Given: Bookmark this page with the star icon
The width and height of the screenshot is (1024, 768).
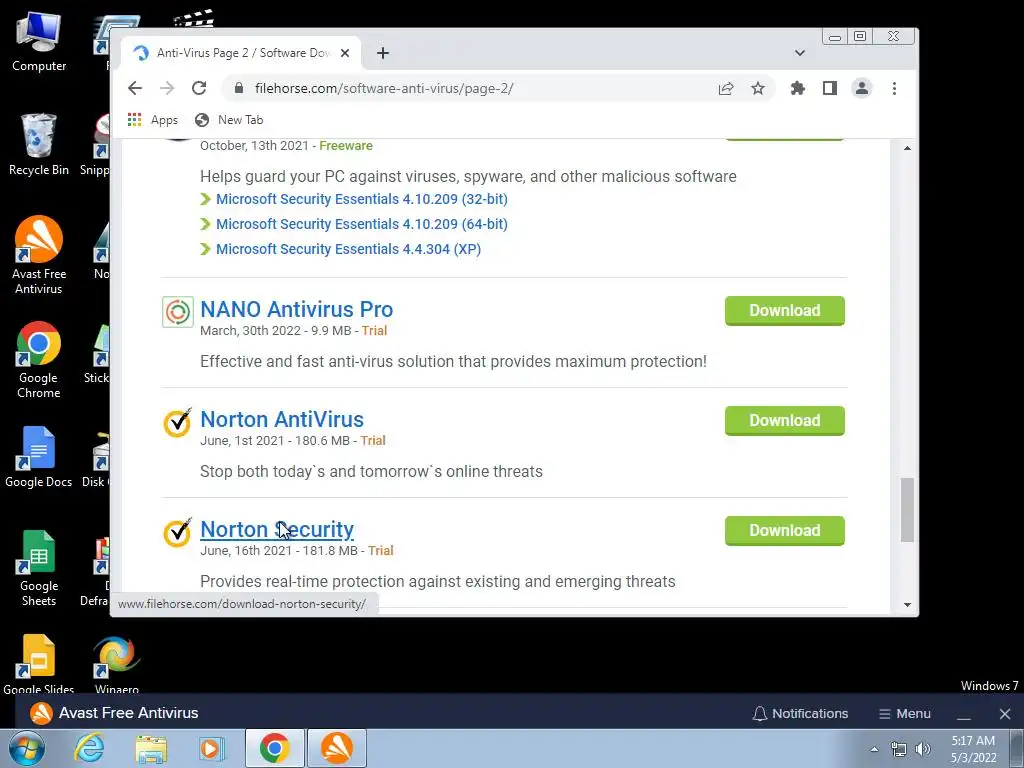Looking at the screenshot, I should (x=758, y=88).
